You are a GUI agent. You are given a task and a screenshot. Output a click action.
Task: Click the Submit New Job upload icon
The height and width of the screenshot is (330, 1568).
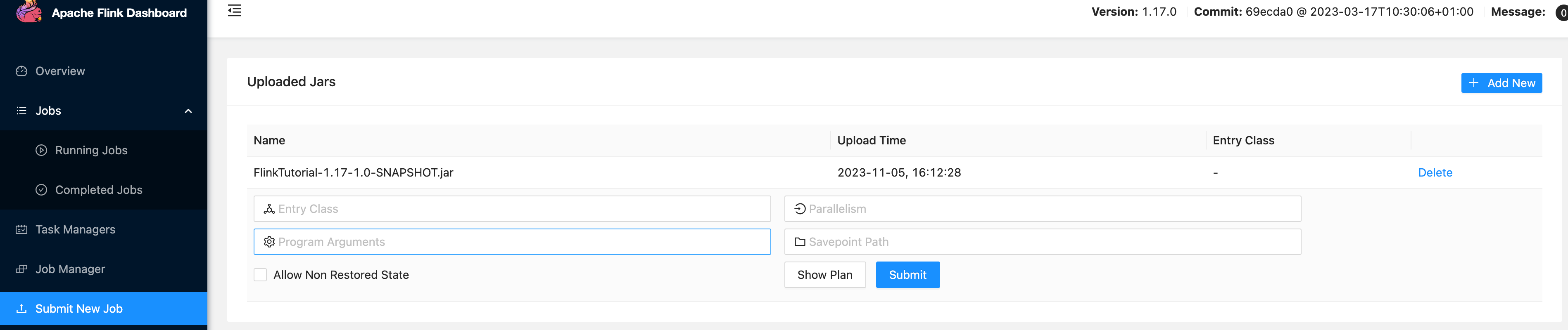pos(21,308)
